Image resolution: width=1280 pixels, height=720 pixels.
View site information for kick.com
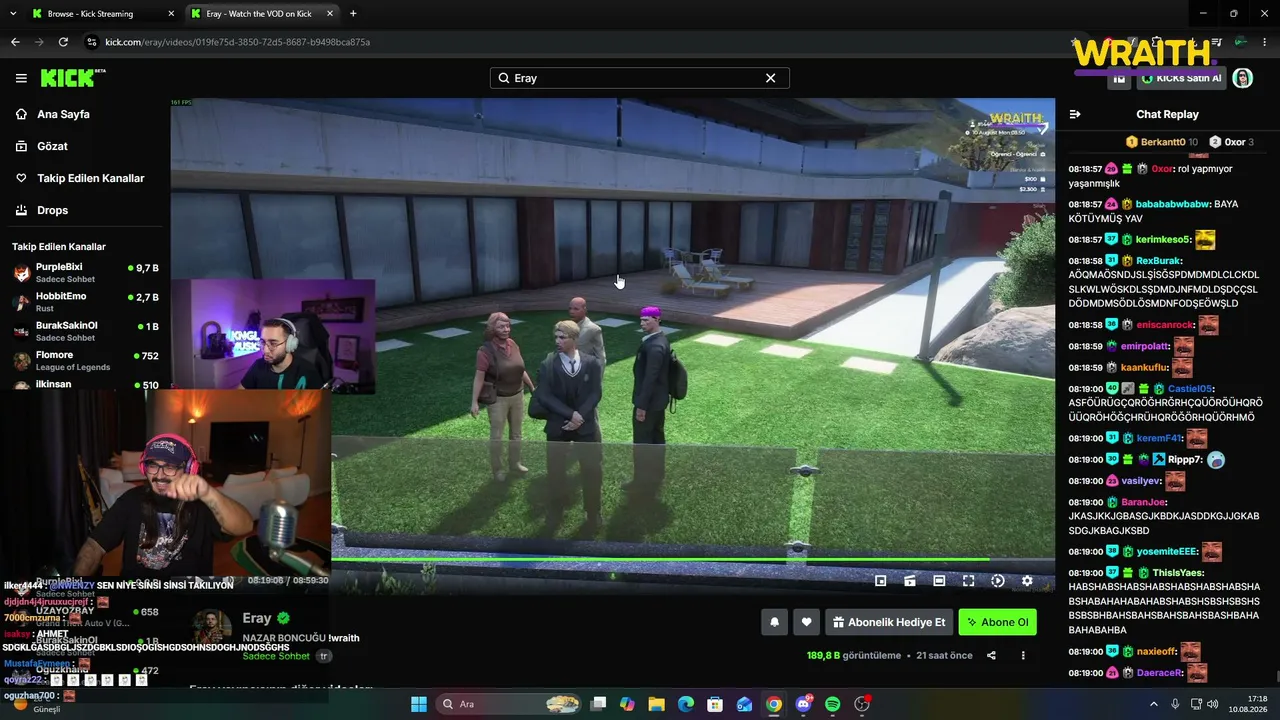tap(92, 42)
